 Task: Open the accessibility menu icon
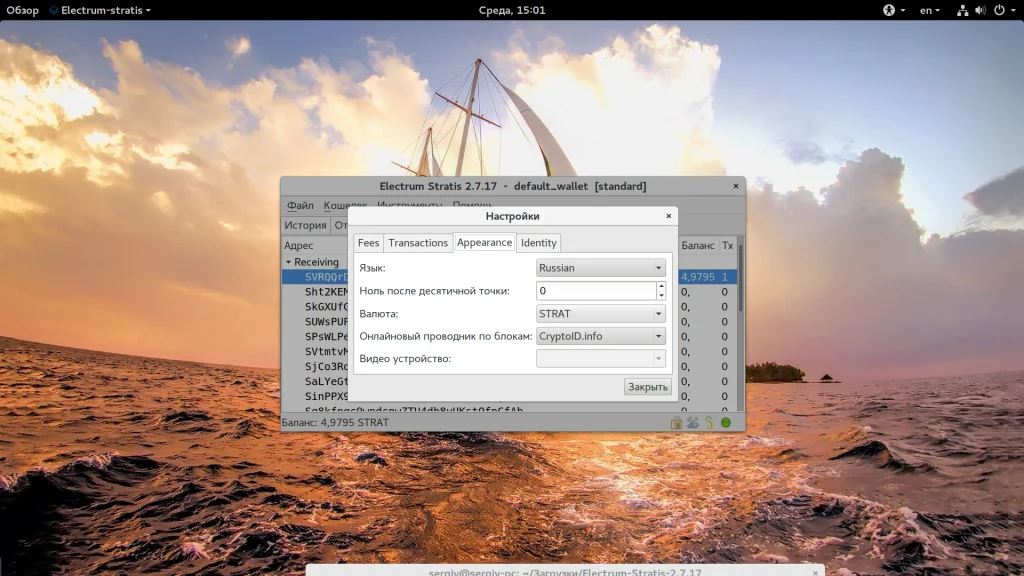[887, 10]
